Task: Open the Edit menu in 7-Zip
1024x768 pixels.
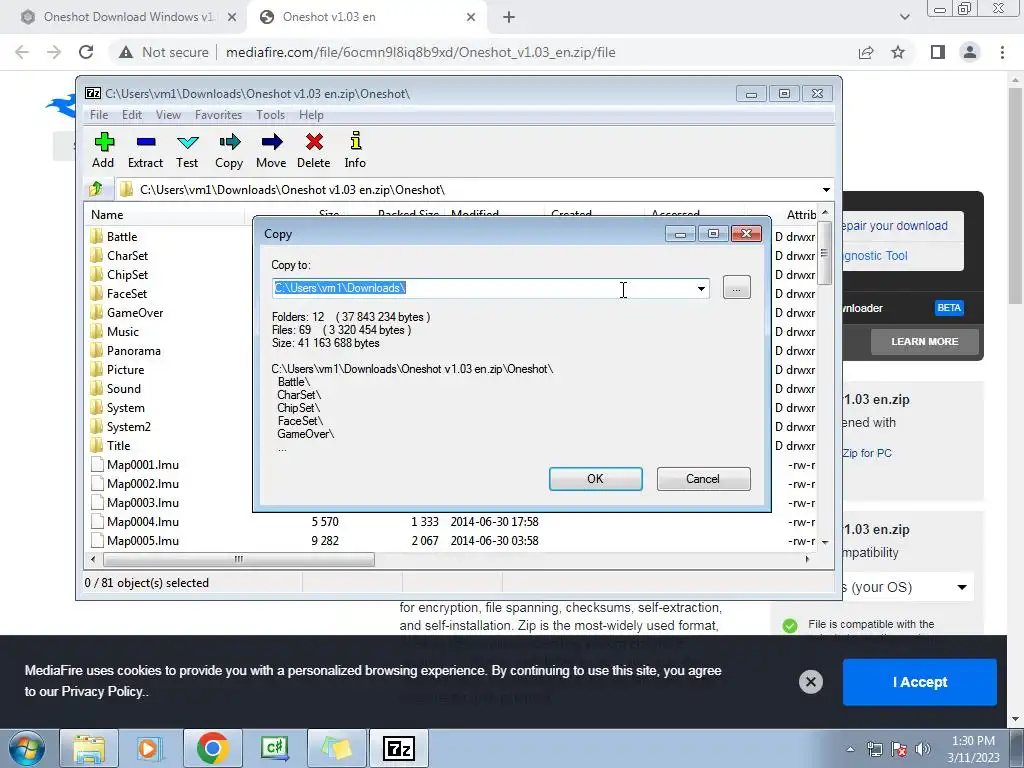Action: [x=132, y=114]
